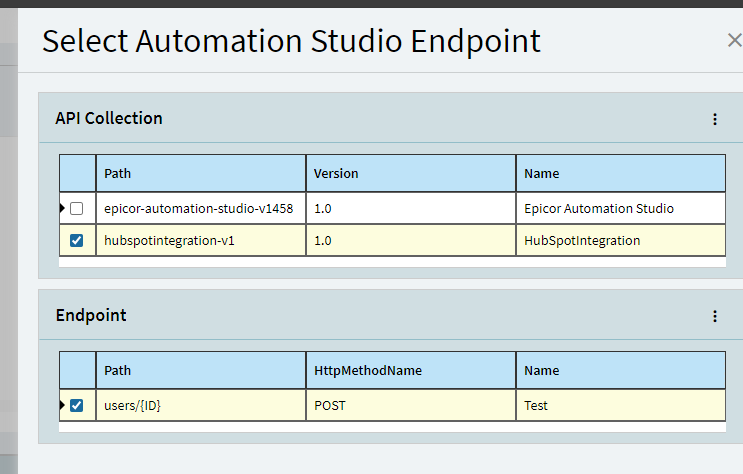Sort Endpoint grid by HttpMethodName column
The image size is (743, 474).
(x=411, y=371)
